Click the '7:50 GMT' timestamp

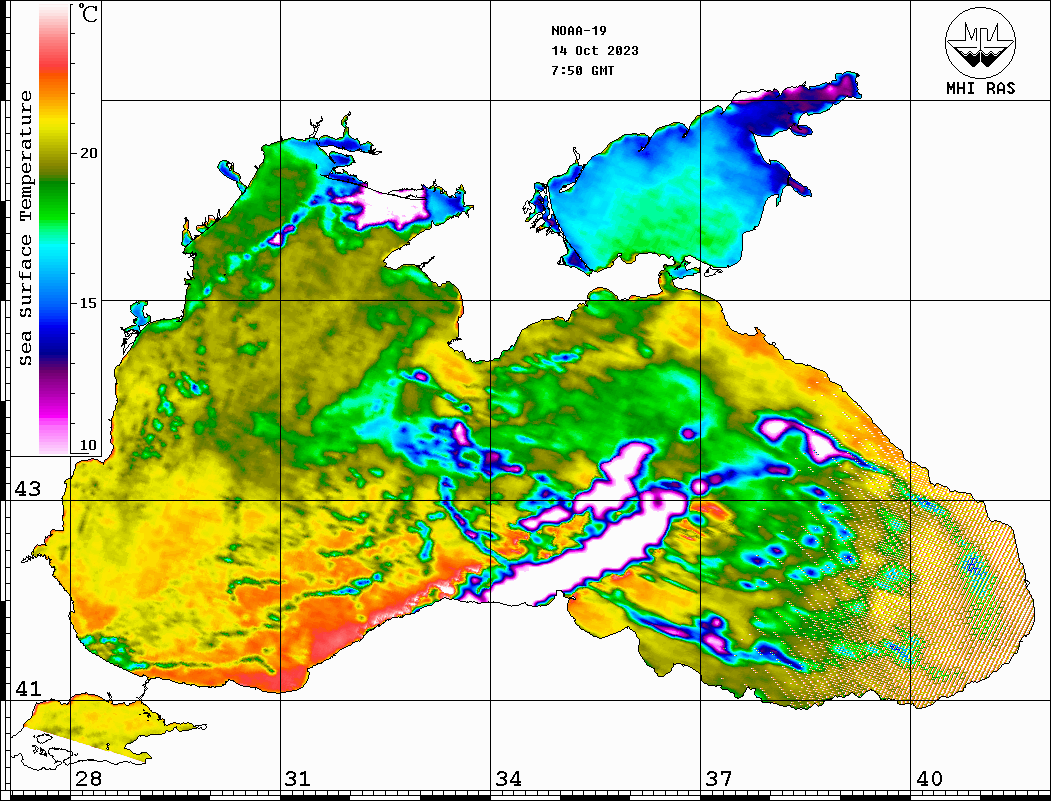[x=582, y=71]
